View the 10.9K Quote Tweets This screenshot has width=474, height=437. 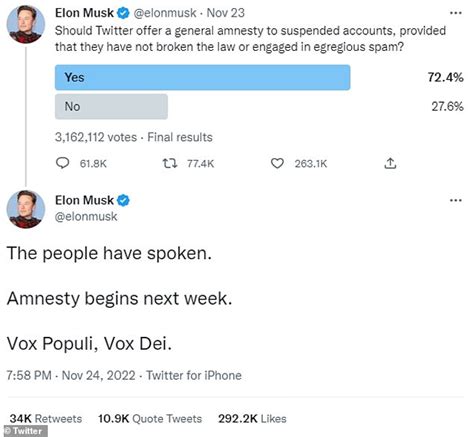point(150,418)
